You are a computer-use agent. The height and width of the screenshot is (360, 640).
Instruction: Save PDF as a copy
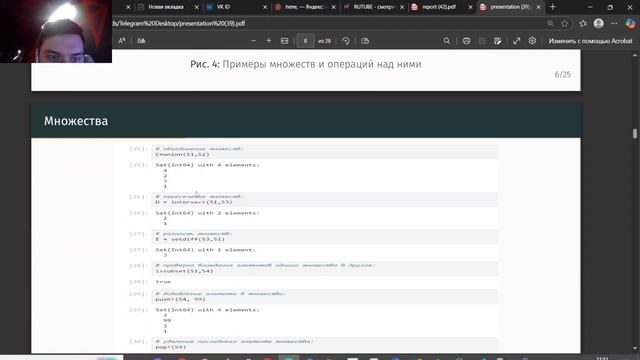[497, 41]
